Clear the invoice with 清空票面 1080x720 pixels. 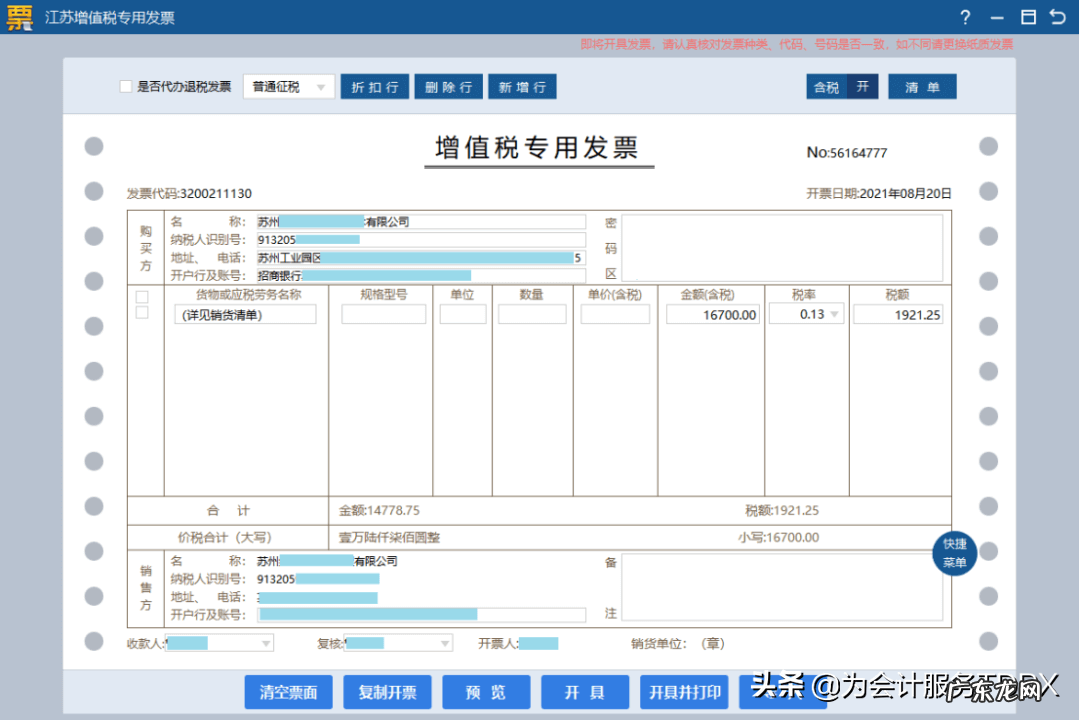(288, 692)
